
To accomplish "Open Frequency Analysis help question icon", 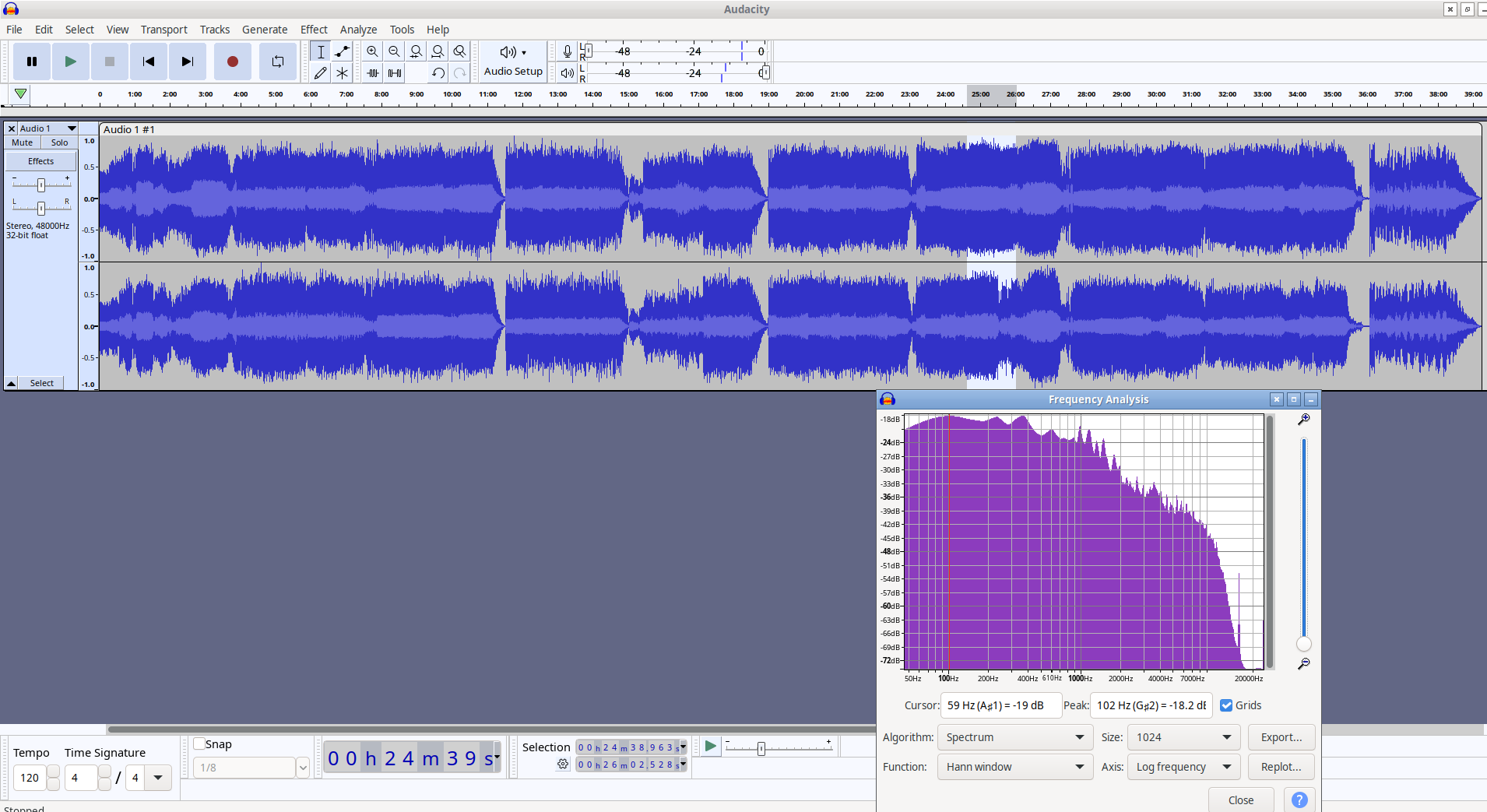I will pyautogui.click(x=1299, y=800).
